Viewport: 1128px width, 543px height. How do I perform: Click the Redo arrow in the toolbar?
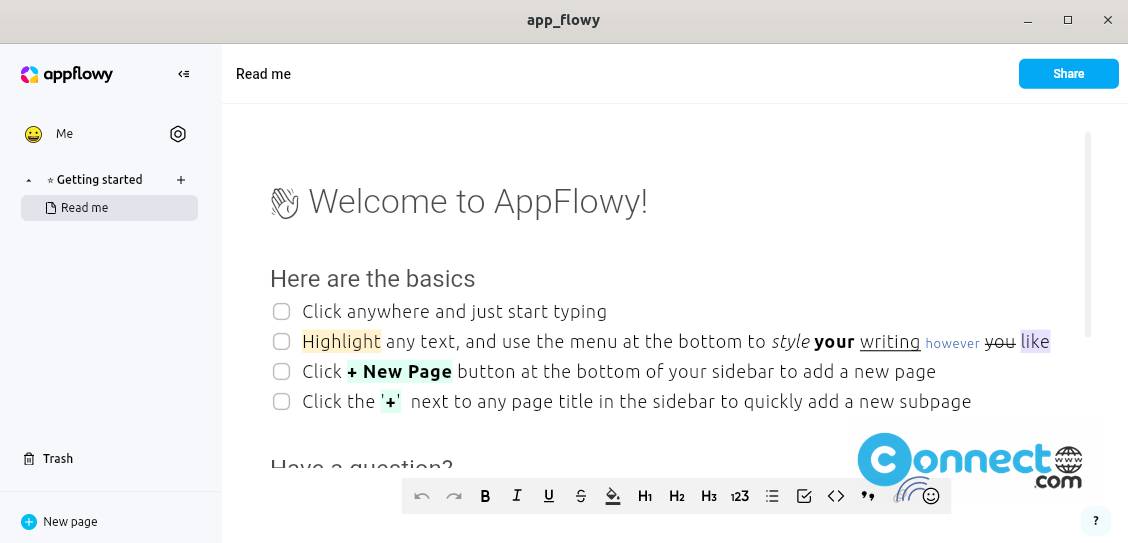[454, 496]
